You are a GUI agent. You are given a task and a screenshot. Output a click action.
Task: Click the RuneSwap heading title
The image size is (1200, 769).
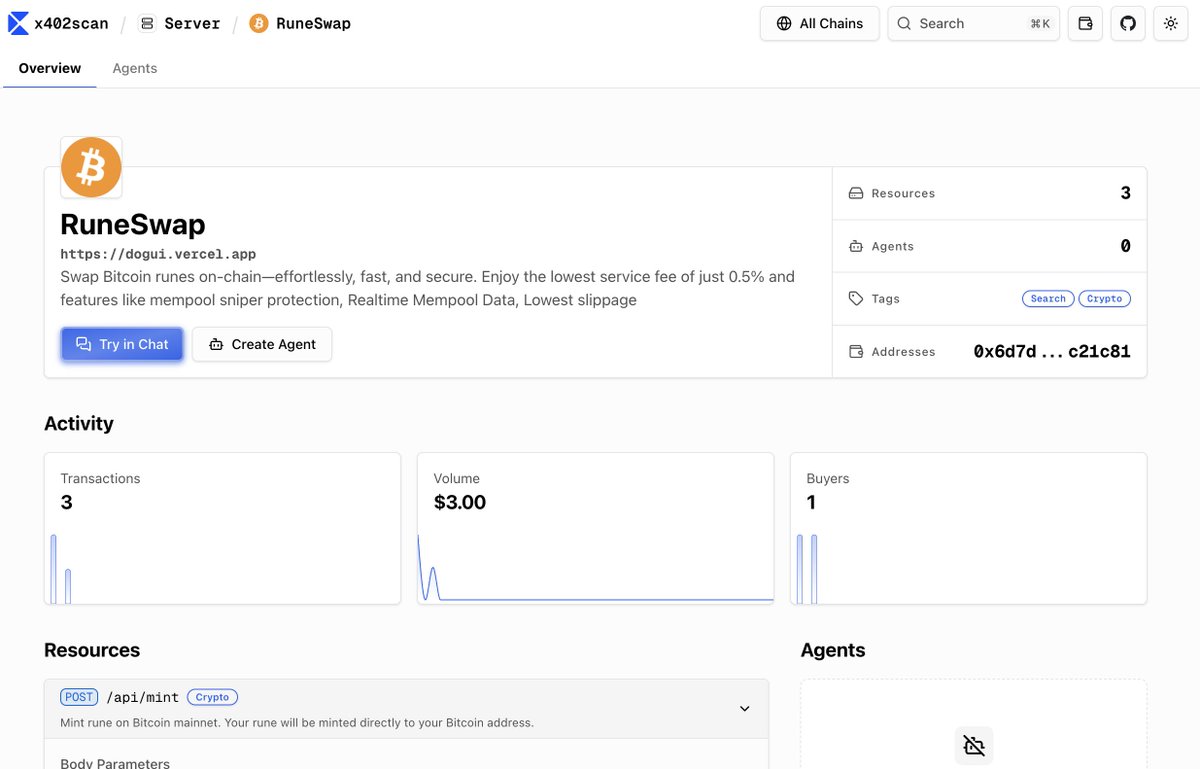click(x=133, y=223)
